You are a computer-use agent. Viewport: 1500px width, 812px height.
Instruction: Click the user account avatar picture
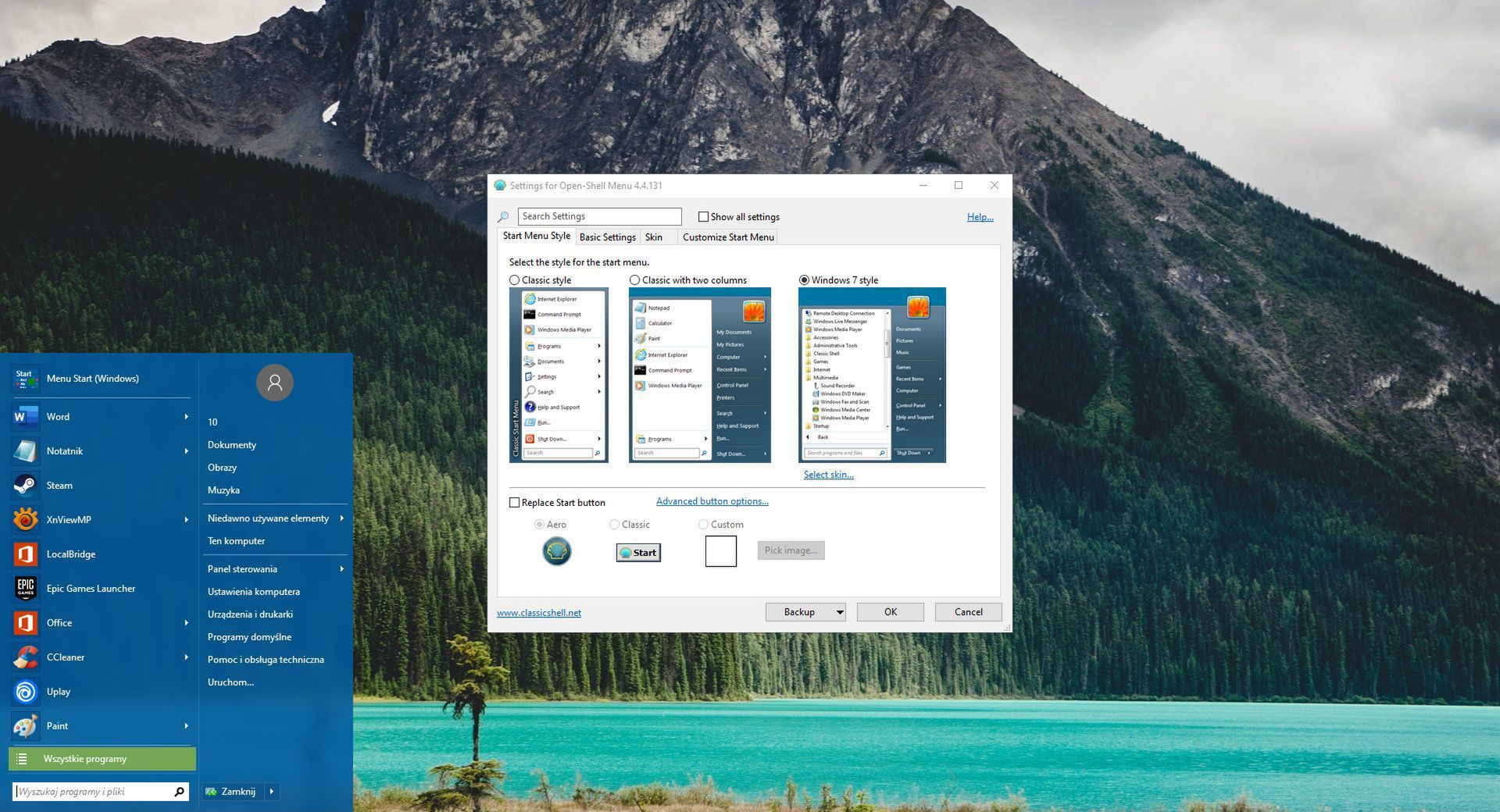(x=274, y=383)
